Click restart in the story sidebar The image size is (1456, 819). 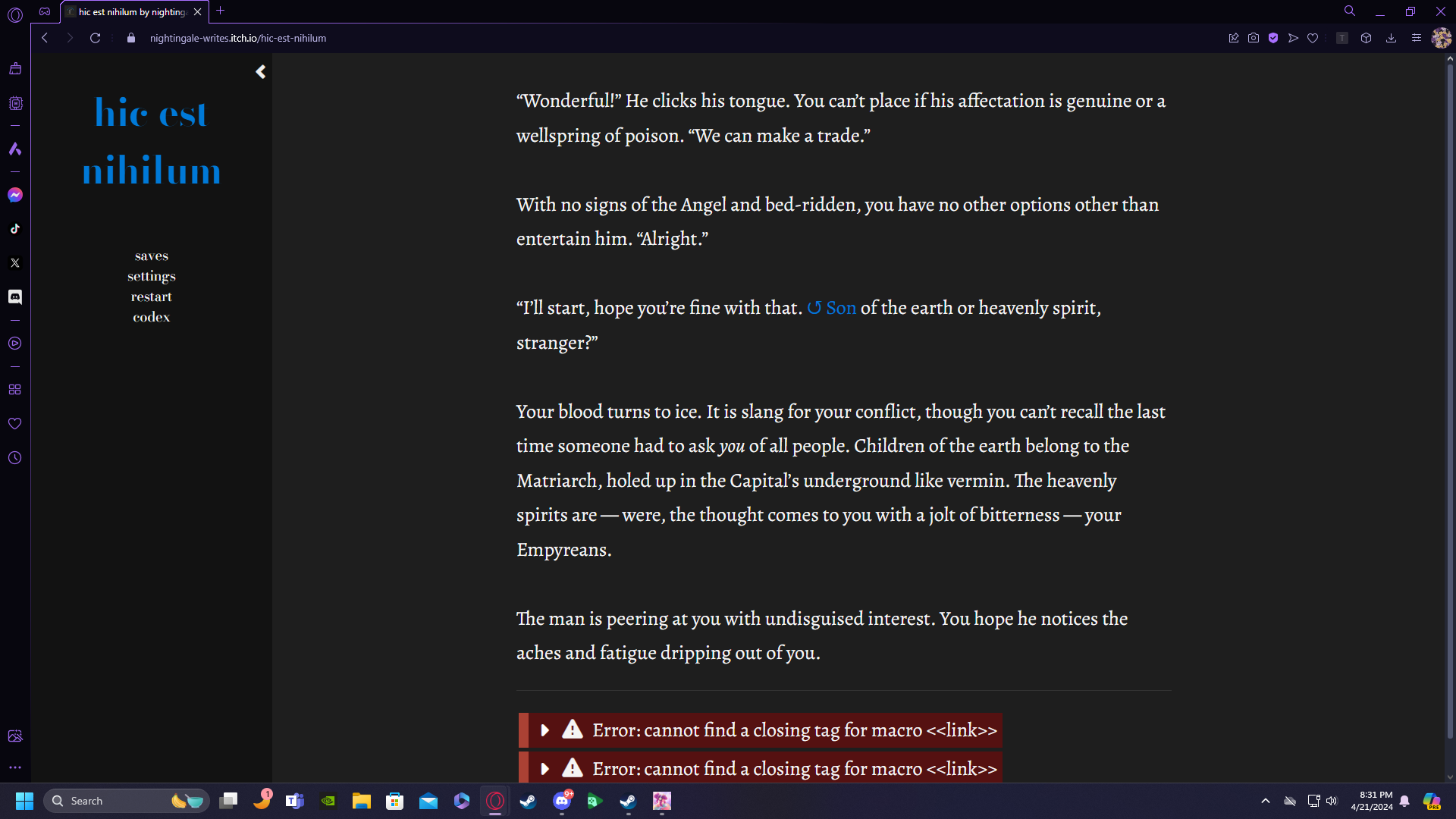point(151,297)
